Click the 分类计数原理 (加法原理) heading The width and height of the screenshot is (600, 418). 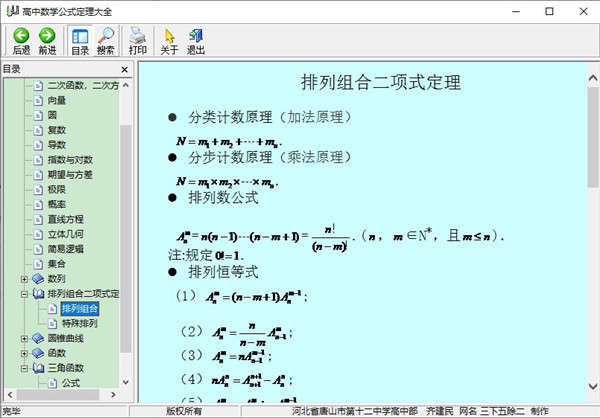[269, 117]
